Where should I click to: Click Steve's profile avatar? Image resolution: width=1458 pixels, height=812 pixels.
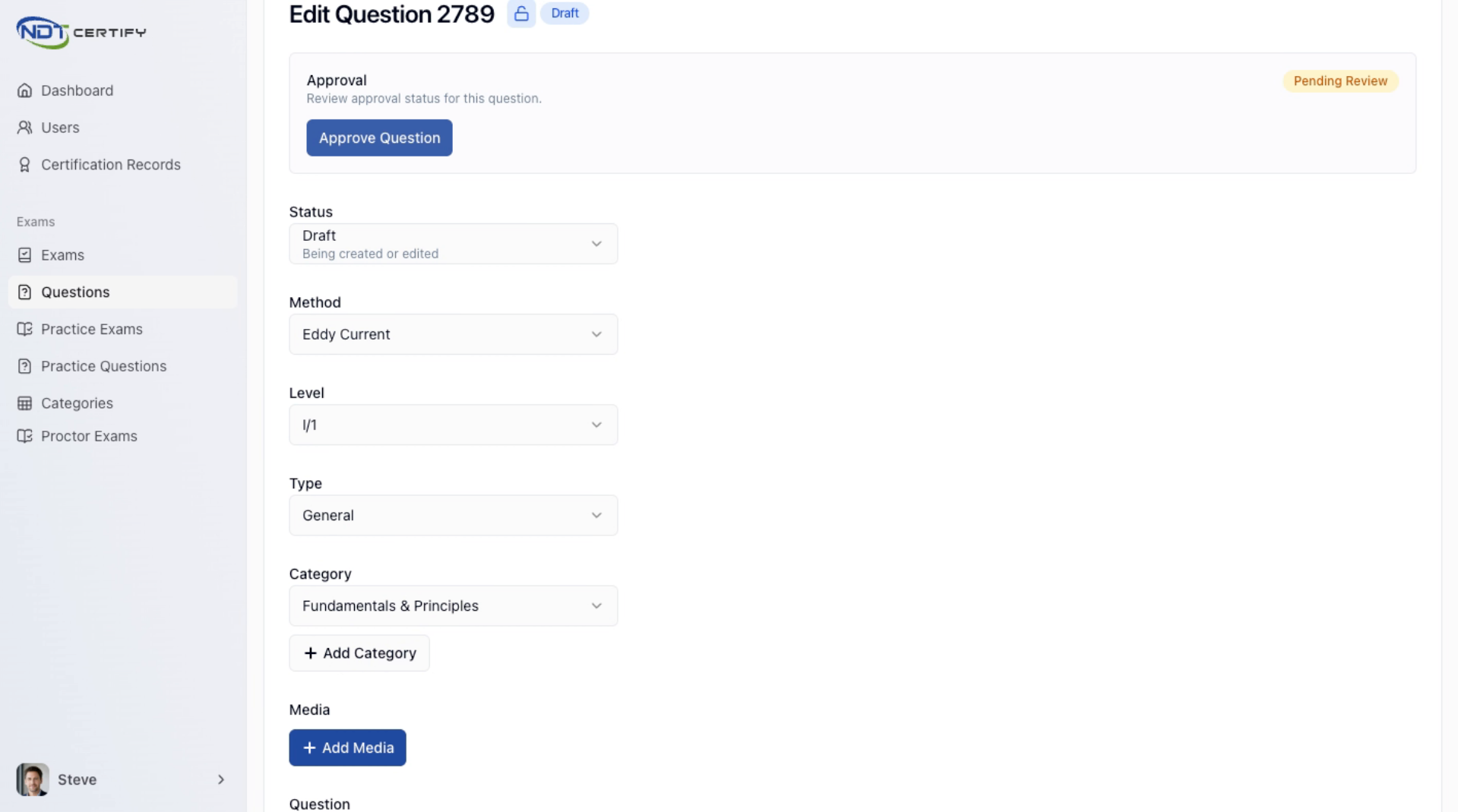33,779
